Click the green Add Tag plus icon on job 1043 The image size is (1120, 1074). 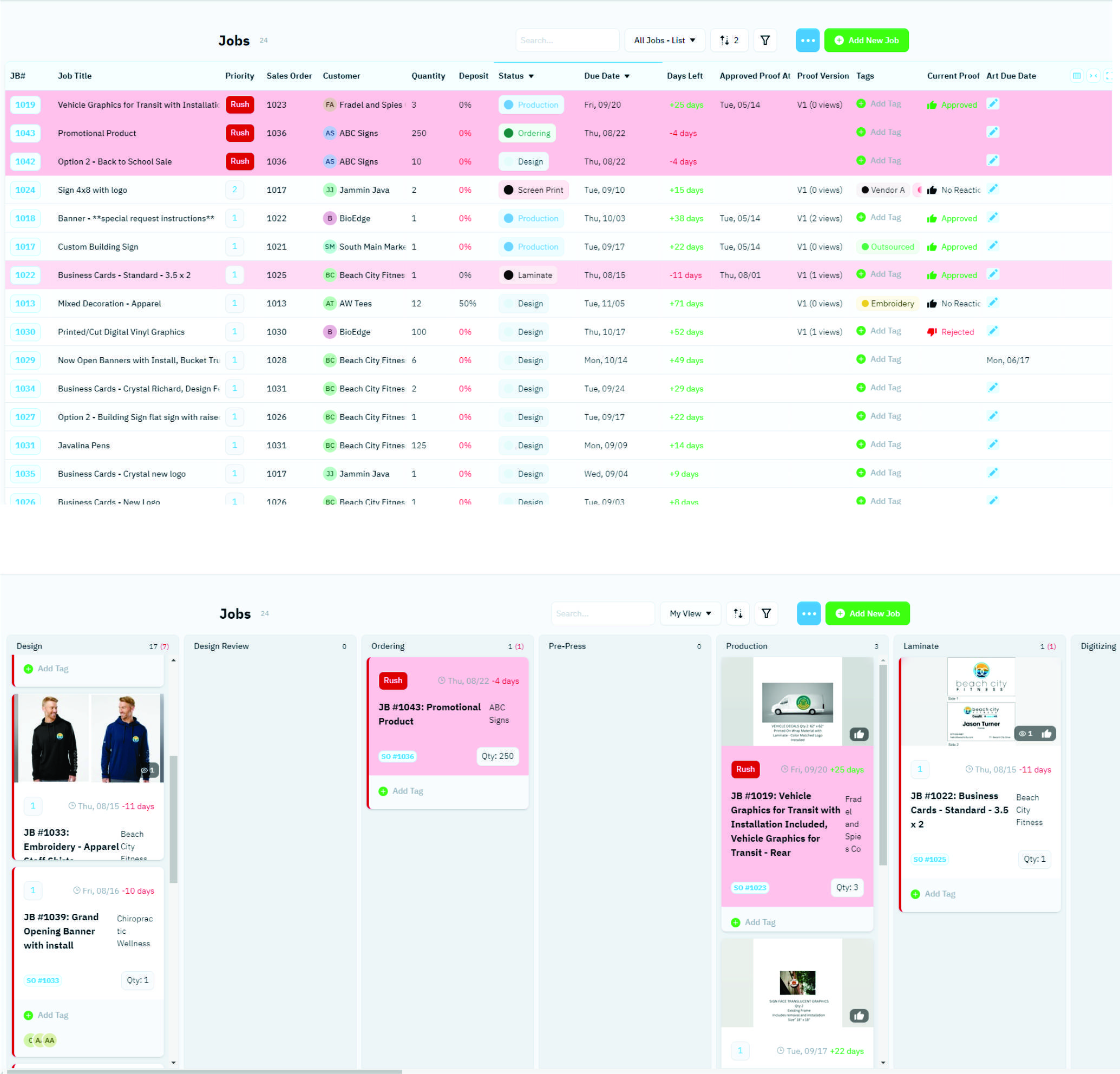(x=862, y=132)
